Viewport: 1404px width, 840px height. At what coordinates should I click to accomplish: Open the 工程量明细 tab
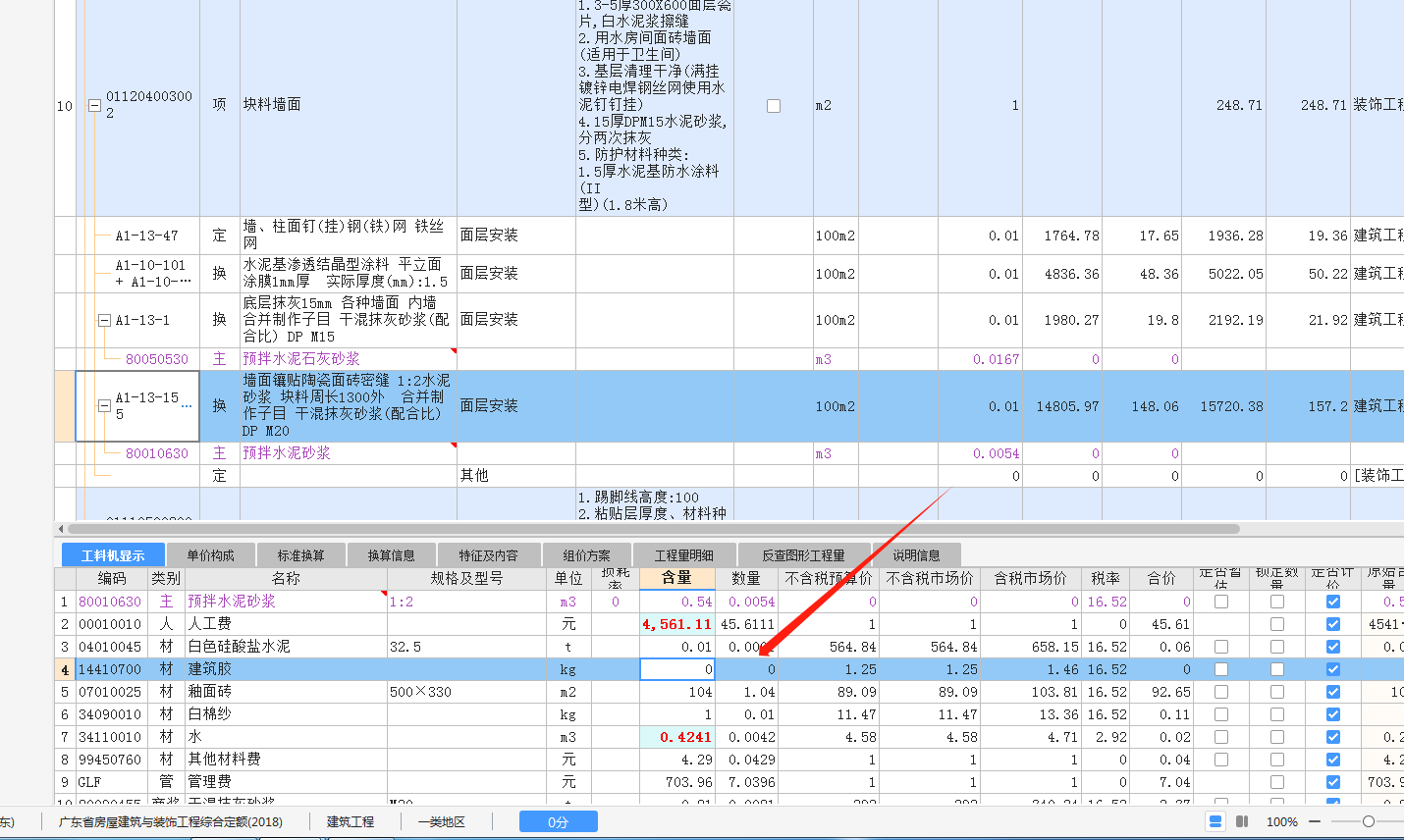(x=684, y=555)
